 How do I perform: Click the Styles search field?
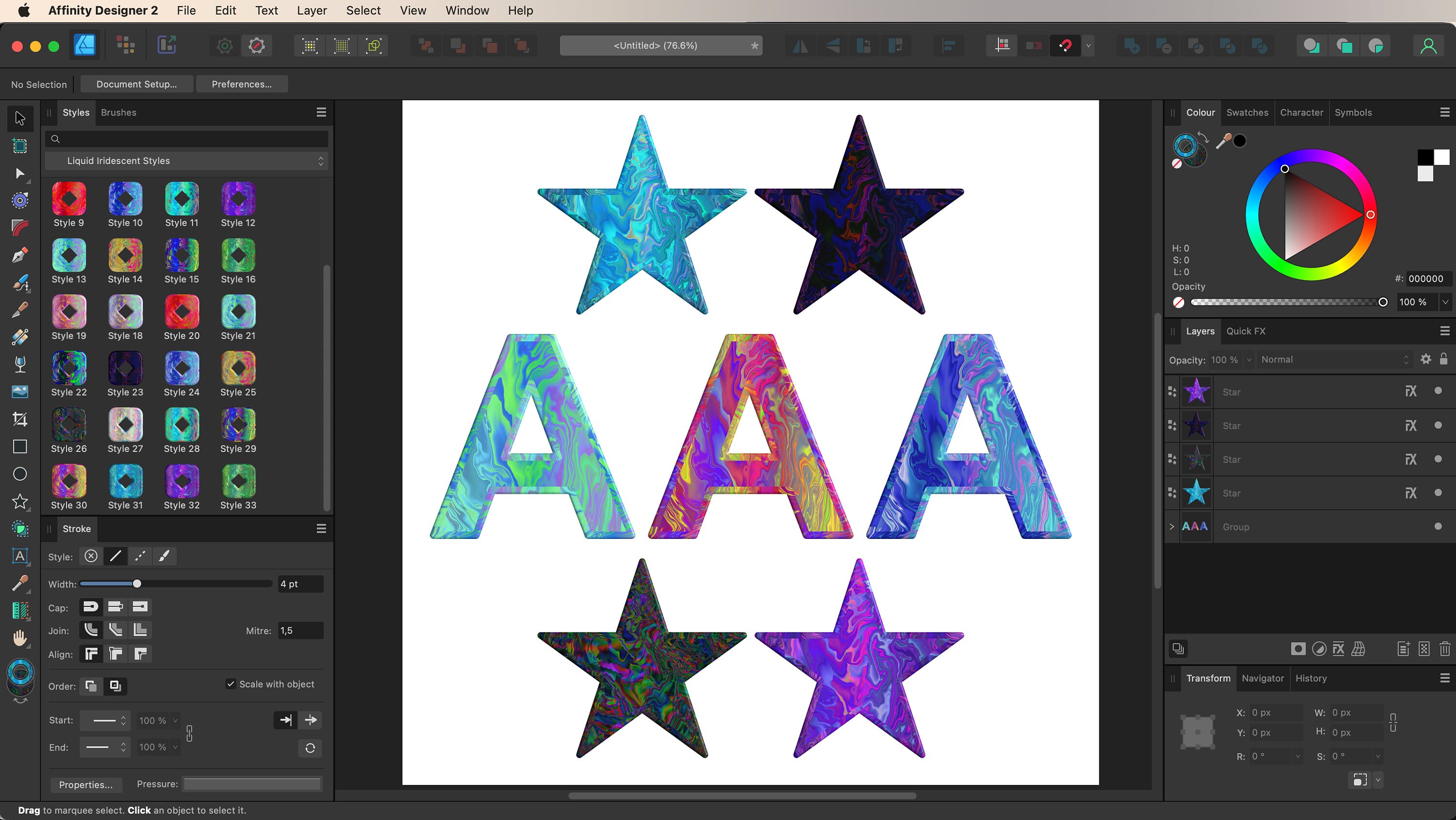click(186, 138)
